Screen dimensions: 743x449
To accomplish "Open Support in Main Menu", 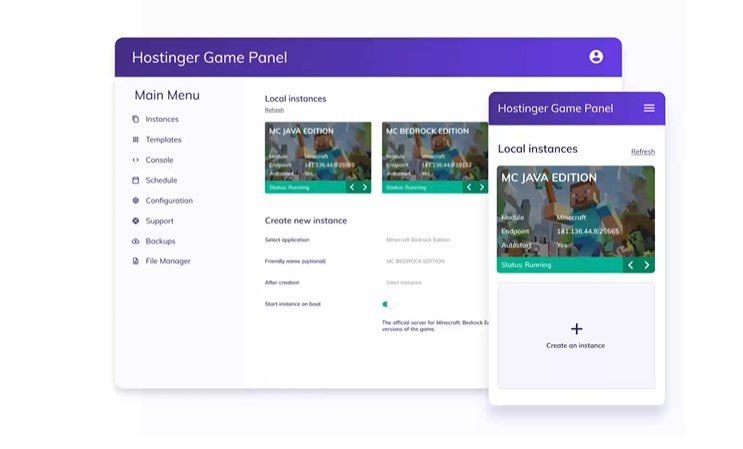I will (159, 221).
